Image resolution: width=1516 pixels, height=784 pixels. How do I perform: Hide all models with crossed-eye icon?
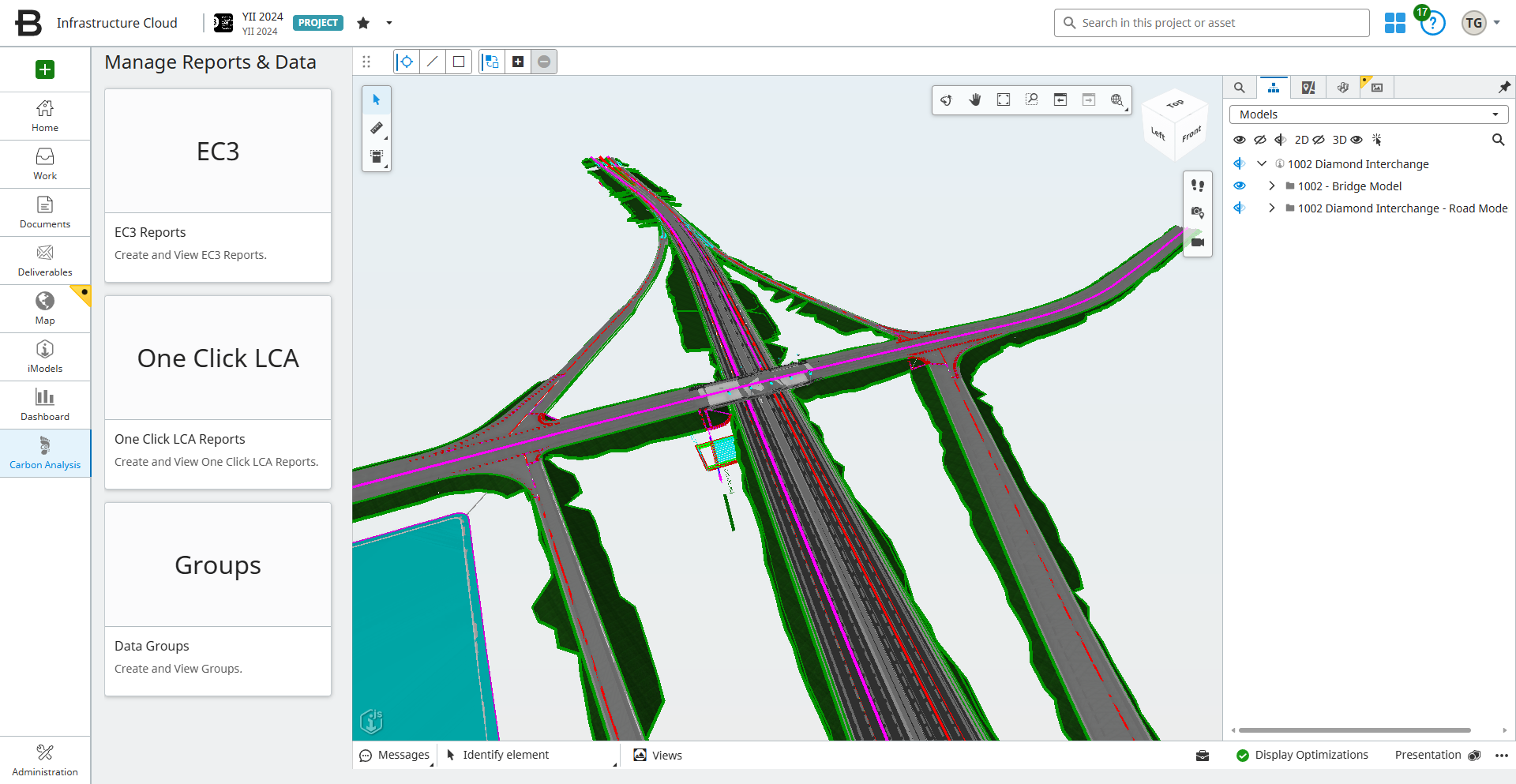coord(1260,140)
